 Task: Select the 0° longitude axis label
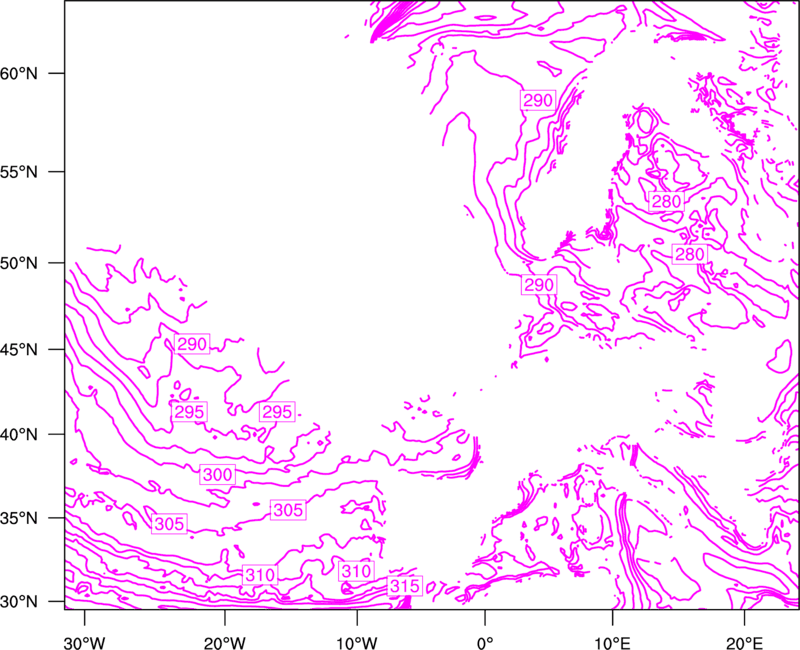click(x=485, y=642)
